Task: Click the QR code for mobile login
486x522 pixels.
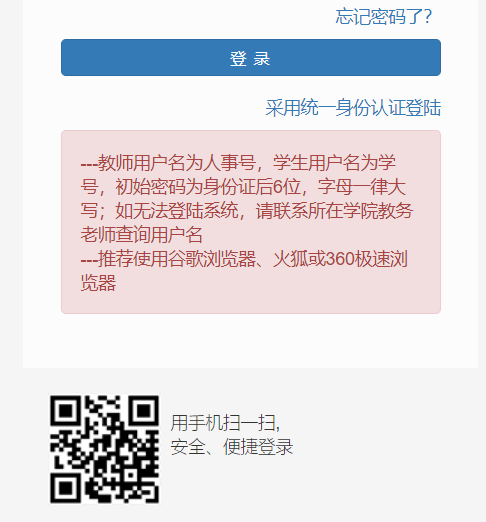Action: pos(104,449)
